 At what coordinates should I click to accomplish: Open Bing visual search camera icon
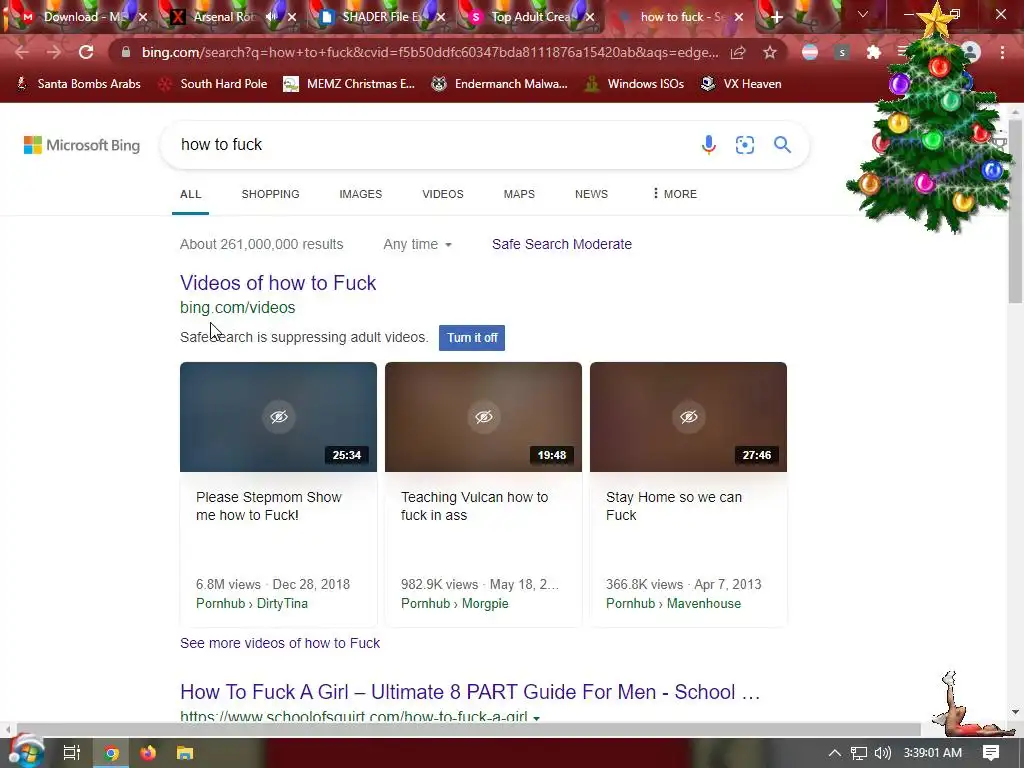[x=744, y=144]
